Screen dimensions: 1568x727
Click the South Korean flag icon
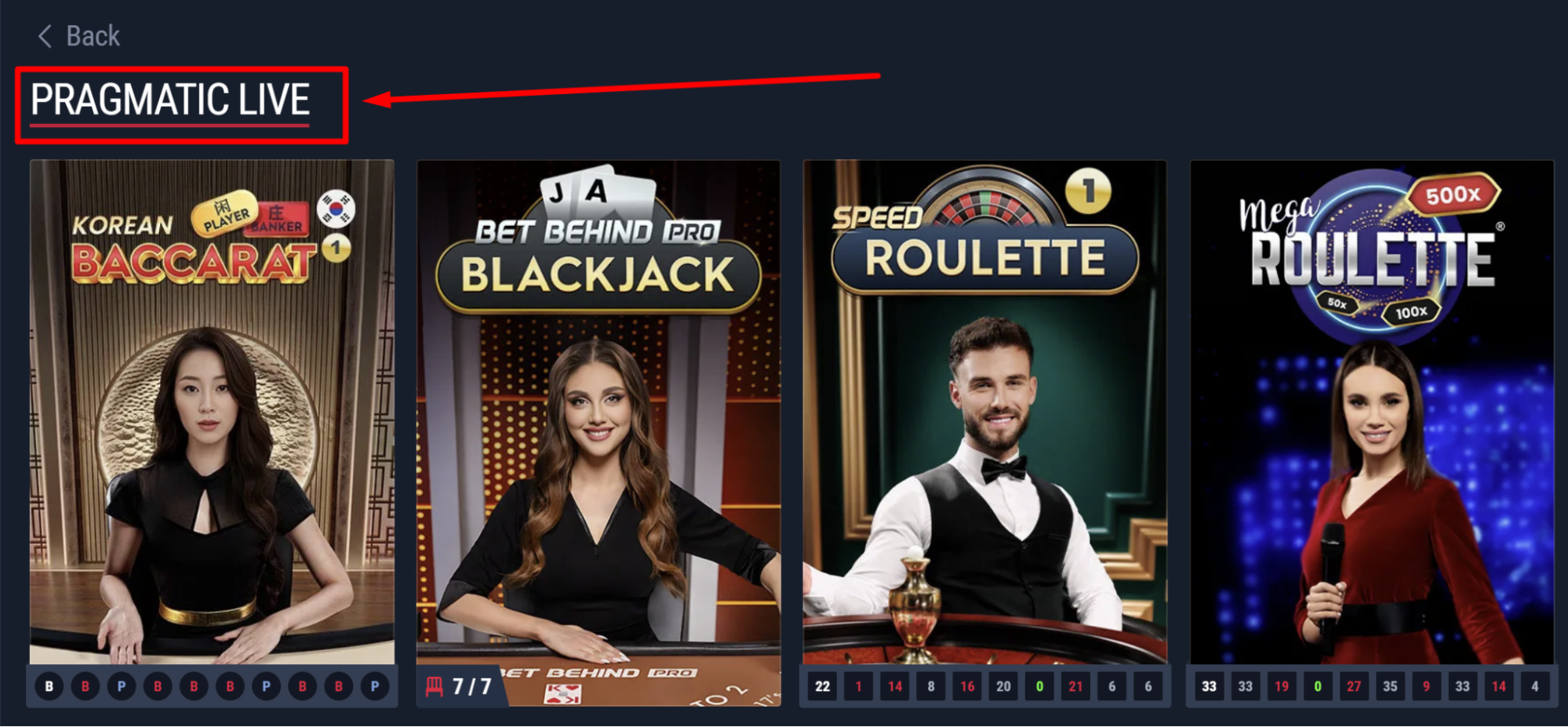336,209
